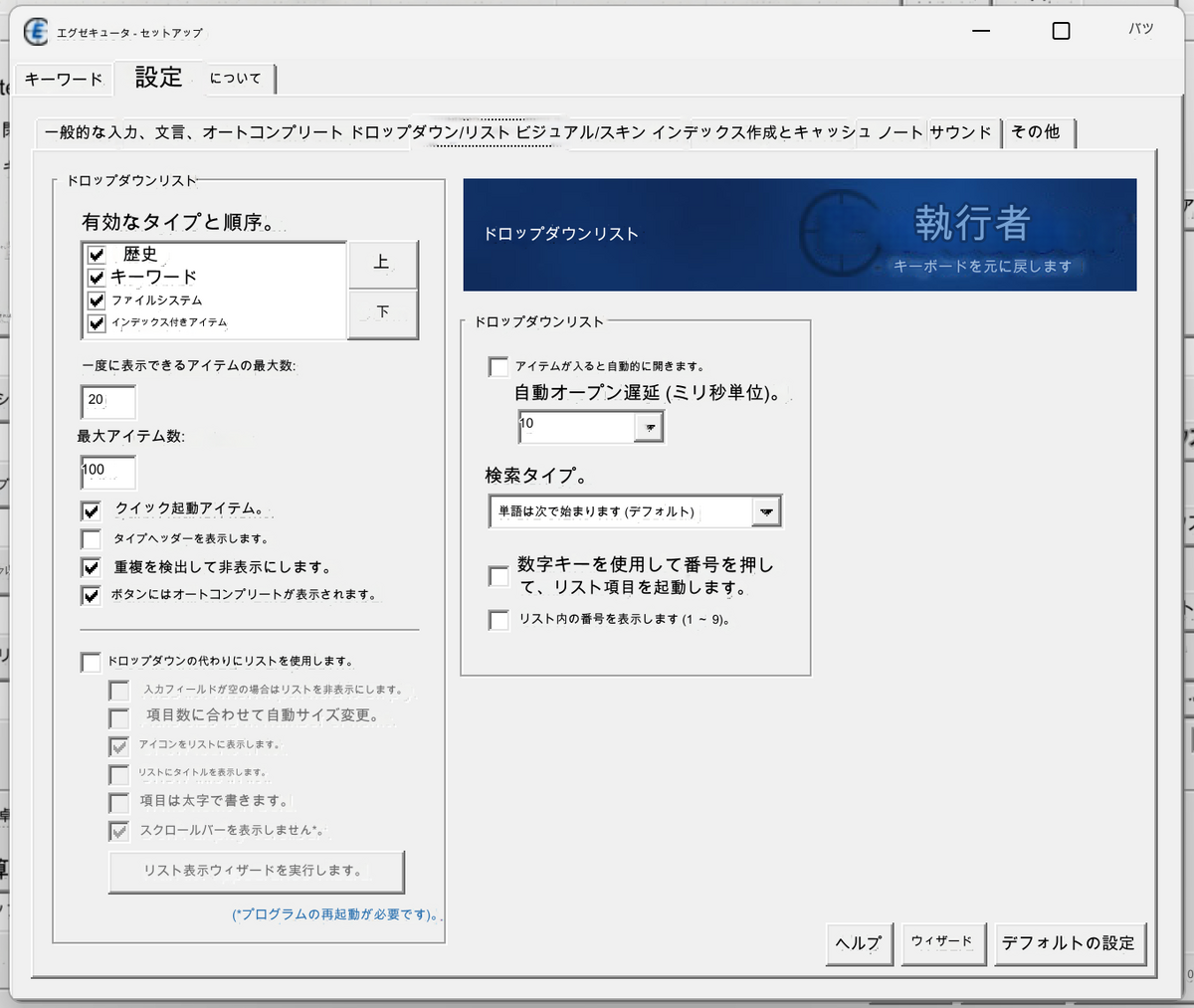Open the ドロップダウン/リスト sub-tab

pos(430,132)
